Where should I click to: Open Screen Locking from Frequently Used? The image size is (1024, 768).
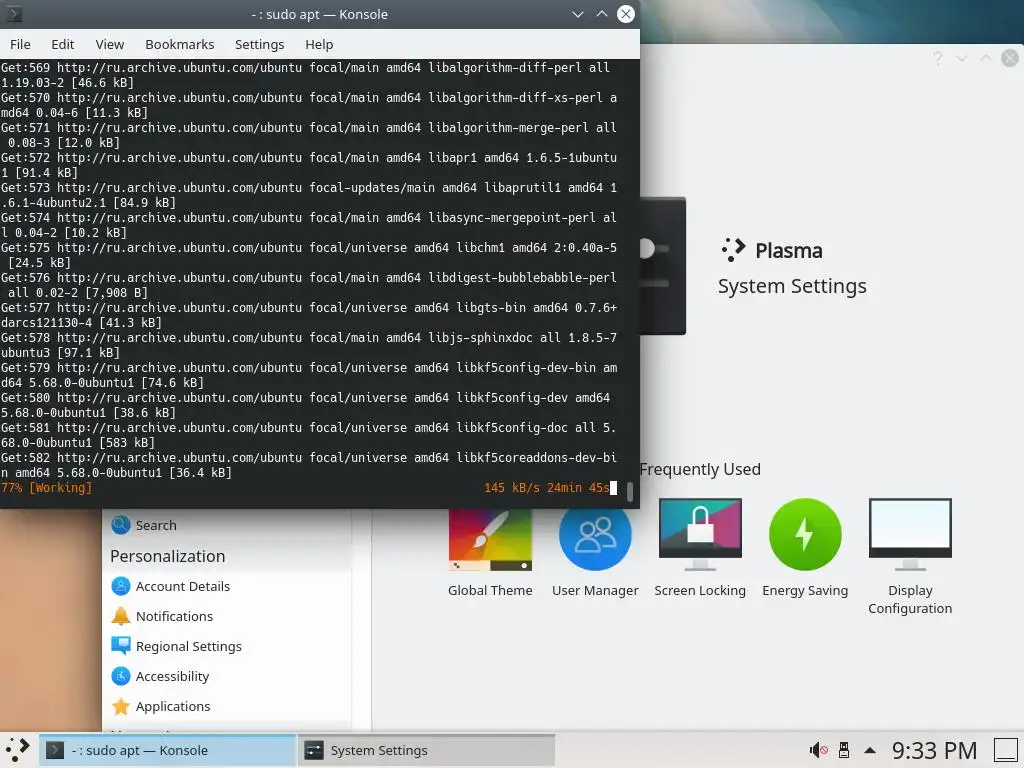(x=700, y=534)
